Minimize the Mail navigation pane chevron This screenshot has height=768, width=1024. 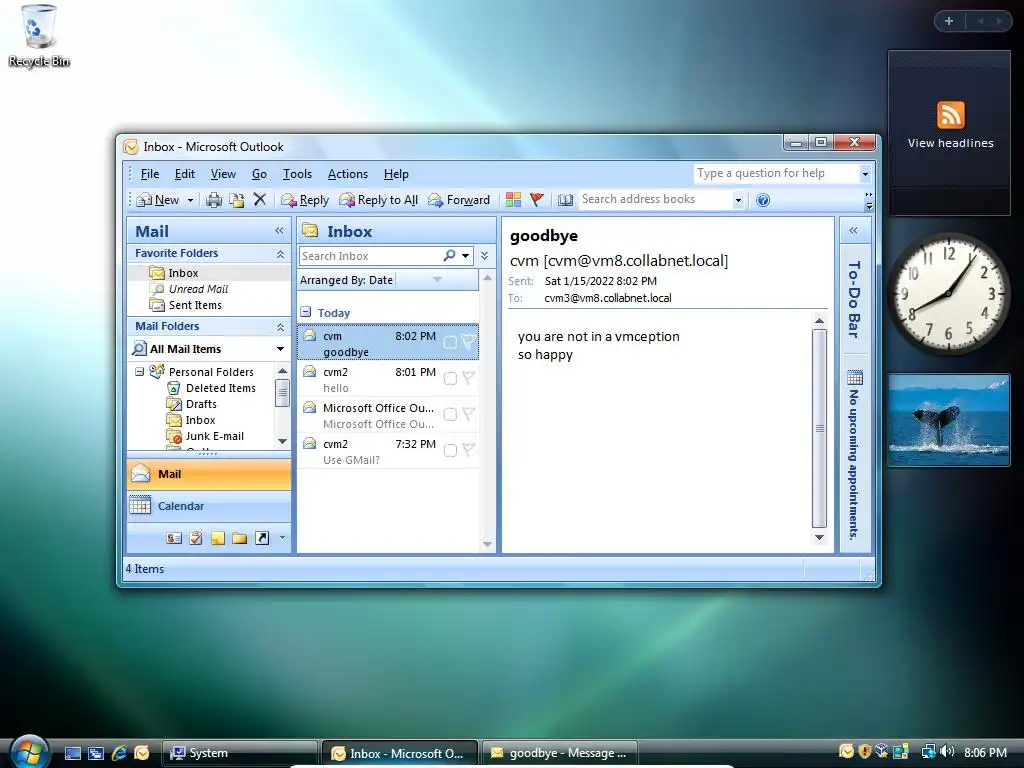280,231
